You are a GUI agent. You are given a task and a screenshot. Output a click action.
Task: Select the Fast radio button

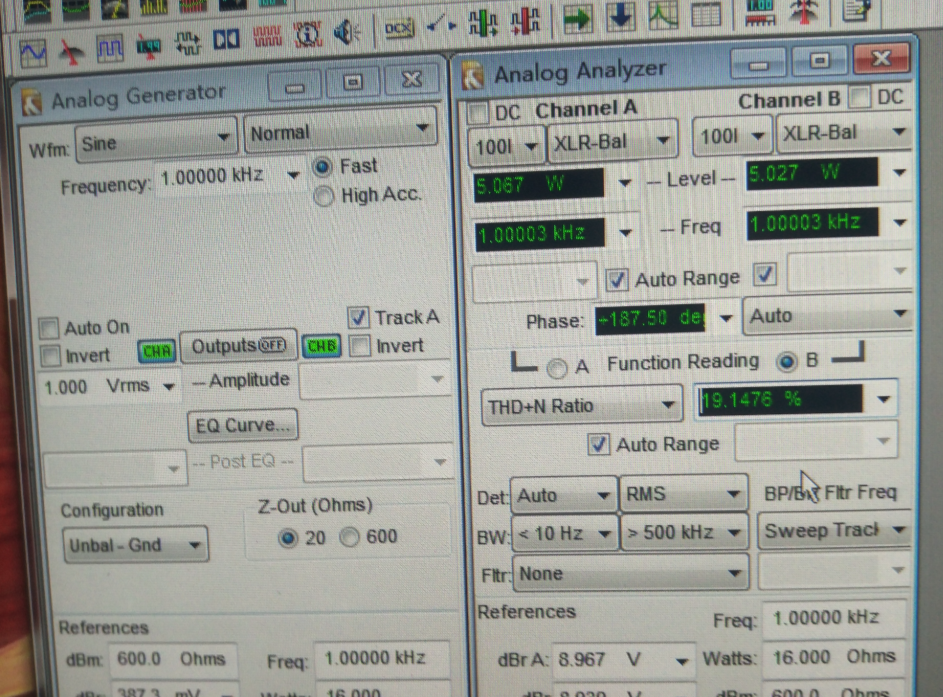point(322,167)
